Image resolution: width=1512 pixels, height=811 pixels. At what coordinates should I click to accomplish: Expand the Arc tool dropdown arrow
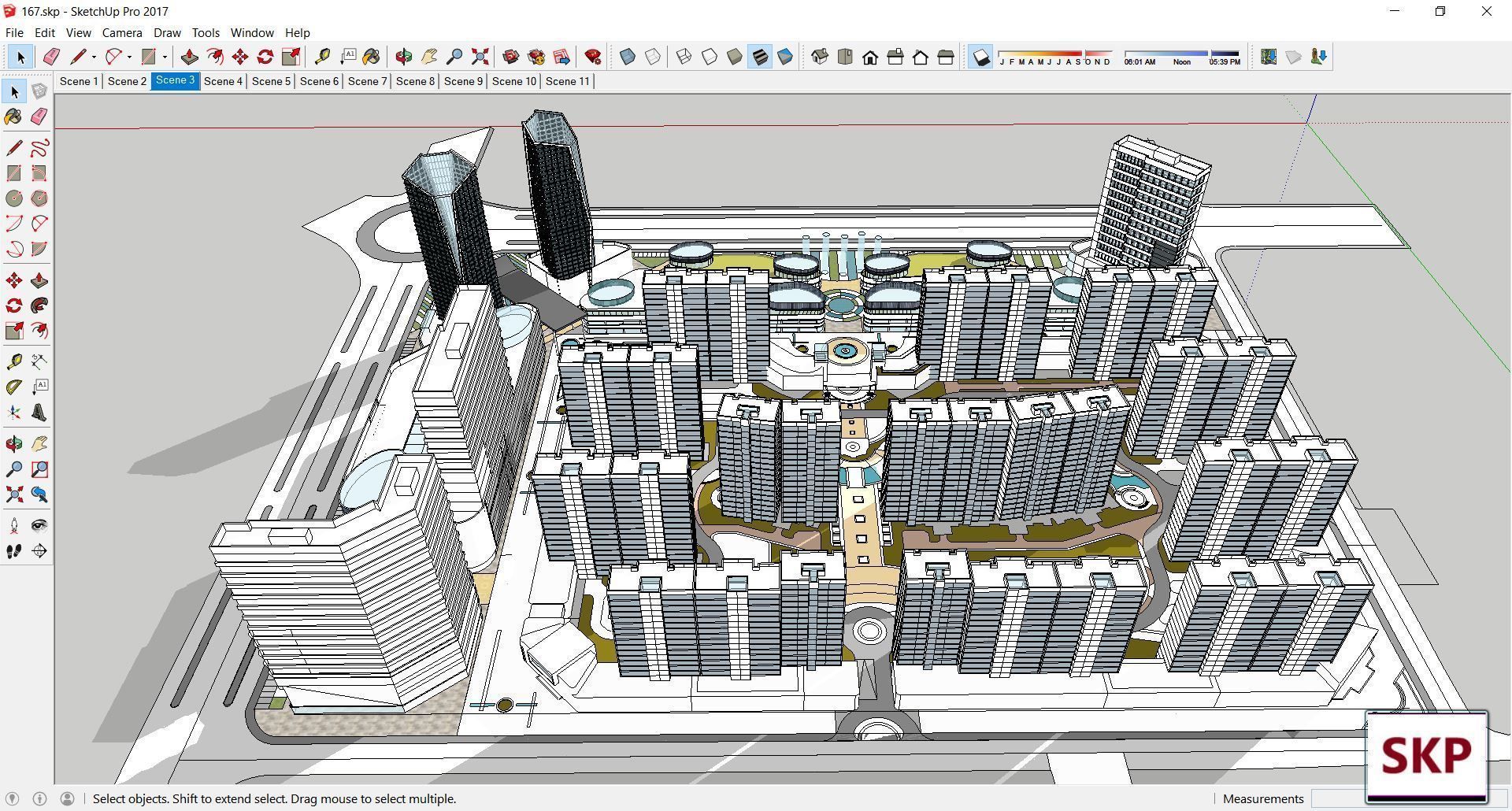coord(129,57)
